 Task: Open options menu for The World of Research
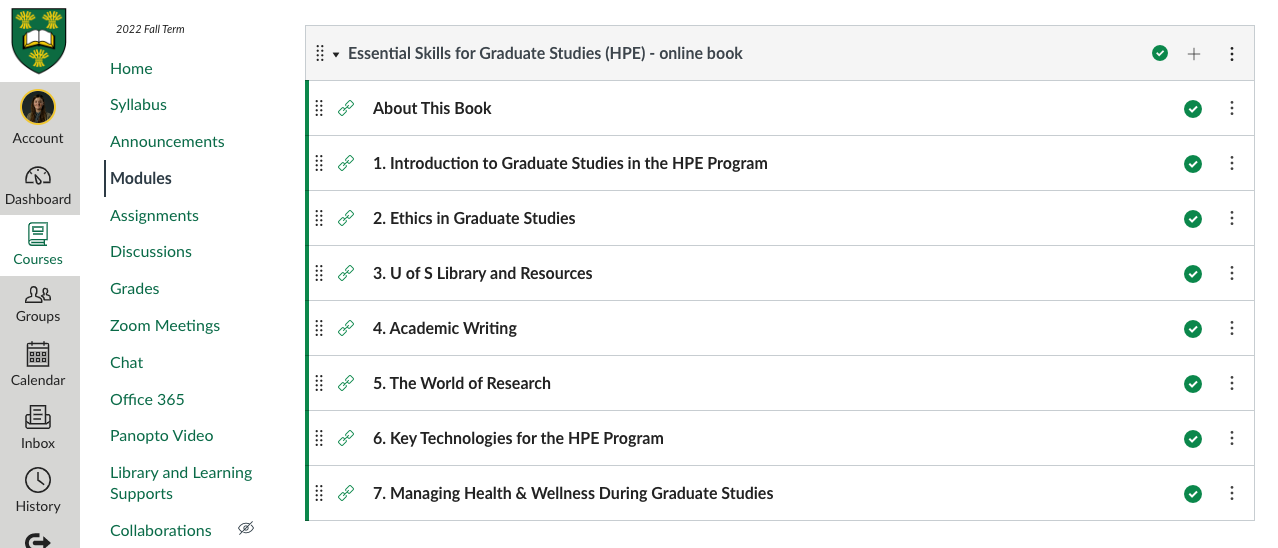1232,383
